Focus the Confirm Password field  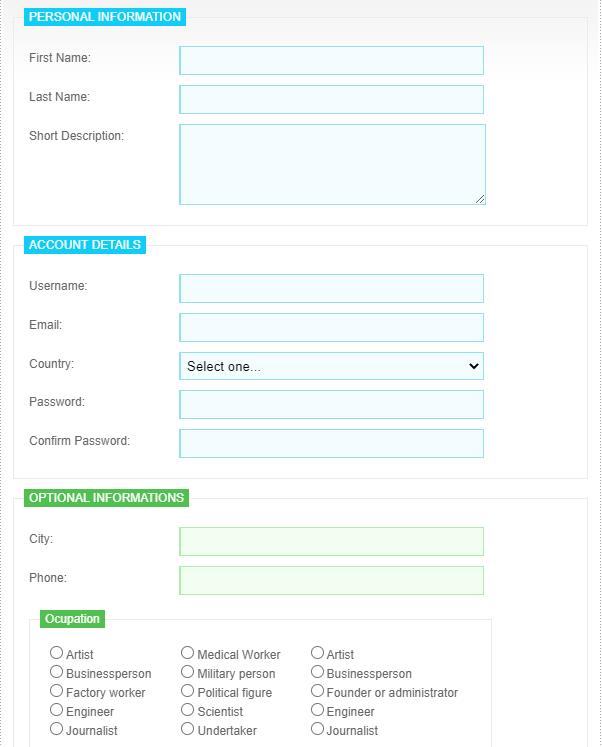tap(331, 444)
